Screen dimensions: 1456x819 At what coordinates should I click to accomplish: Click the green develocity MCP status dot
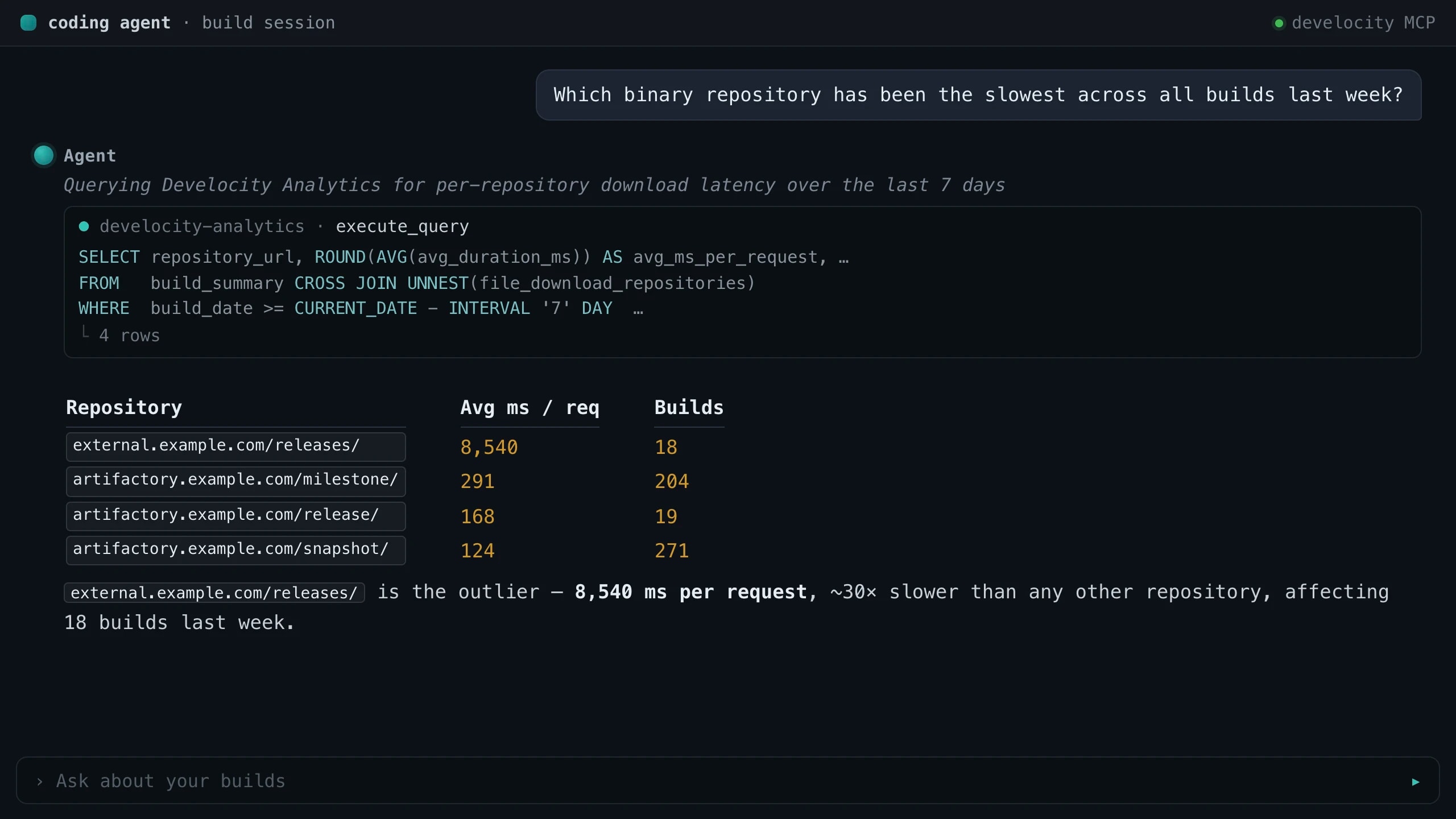click(1279, 23)
